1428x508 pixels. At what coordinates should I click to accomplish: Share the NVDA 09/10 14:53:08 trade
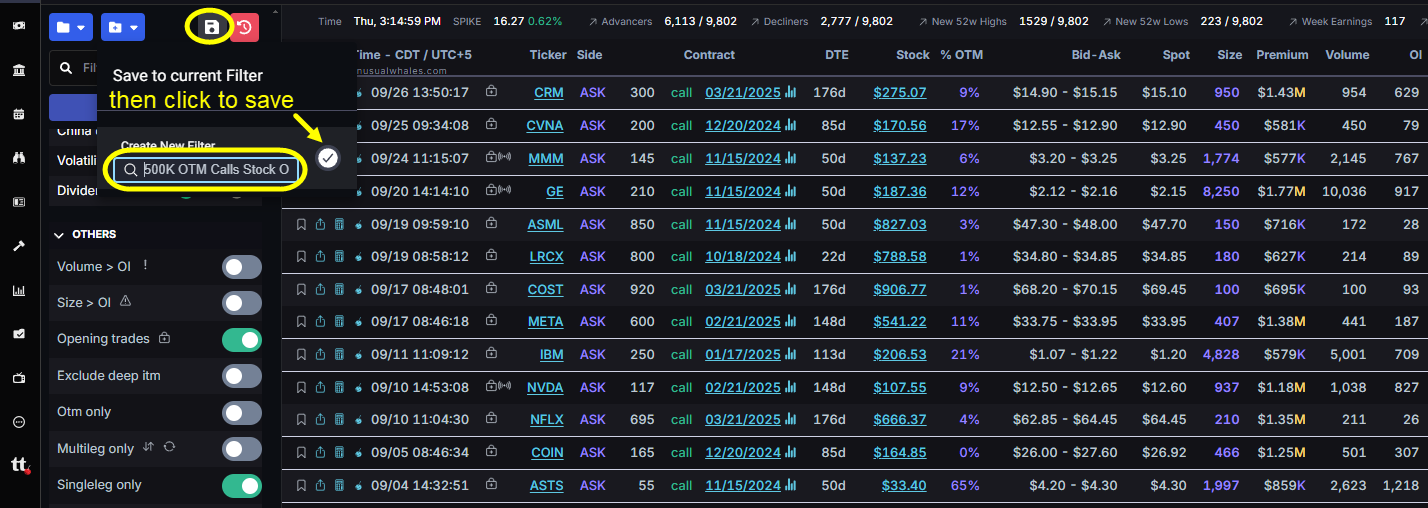(320, 388)
